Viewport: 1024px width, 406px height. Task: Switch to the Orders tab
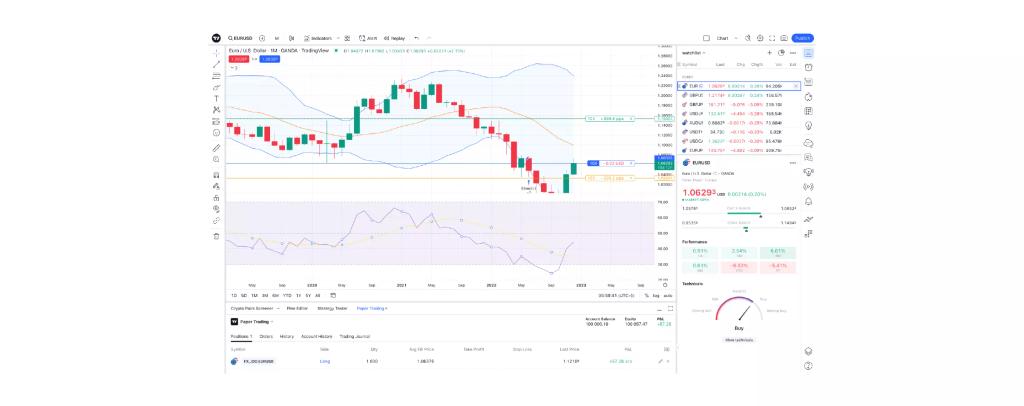click(266, 336)
